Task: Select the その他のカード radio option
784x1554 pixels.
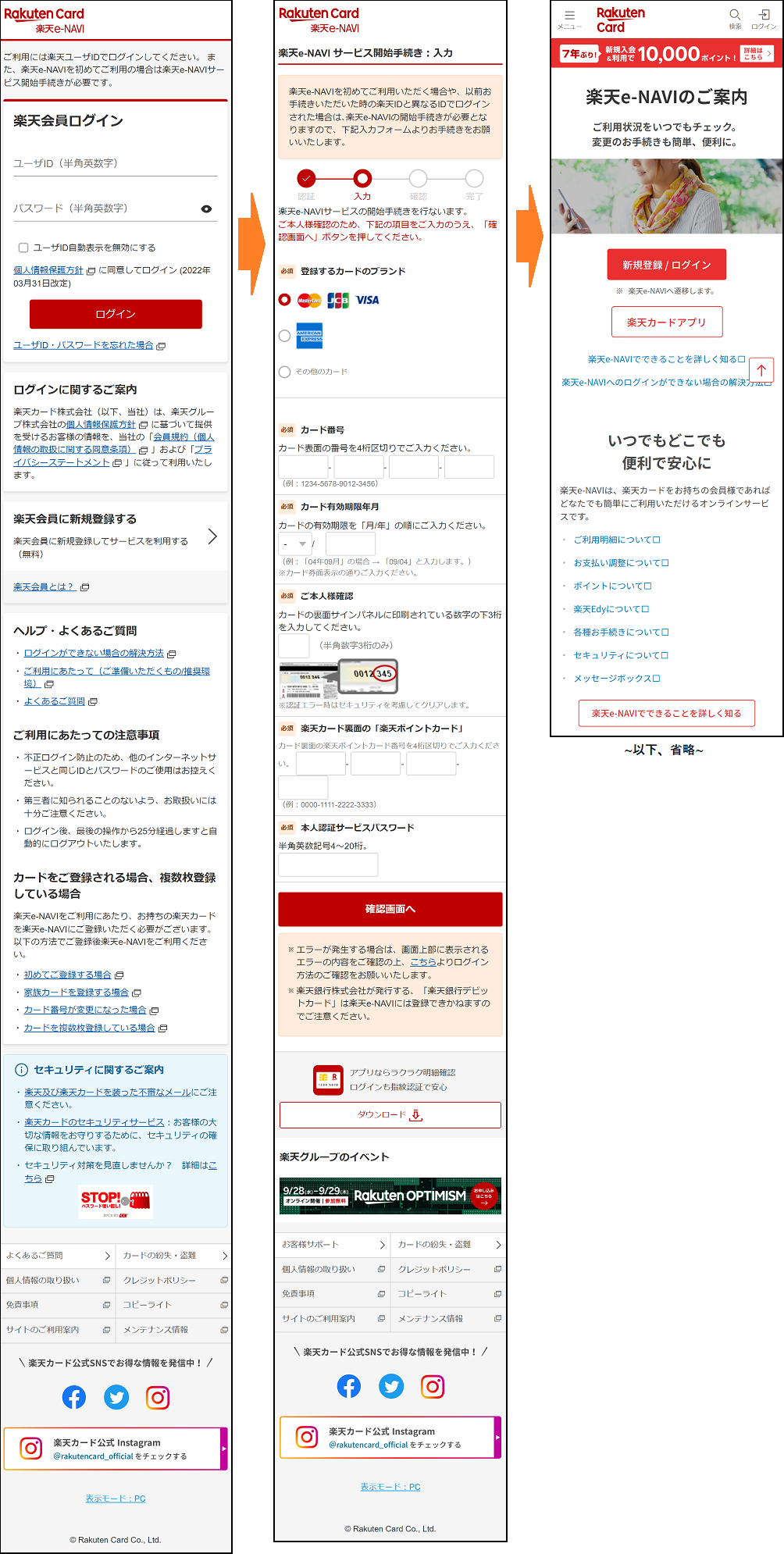Action: click(x=285, y=372)
